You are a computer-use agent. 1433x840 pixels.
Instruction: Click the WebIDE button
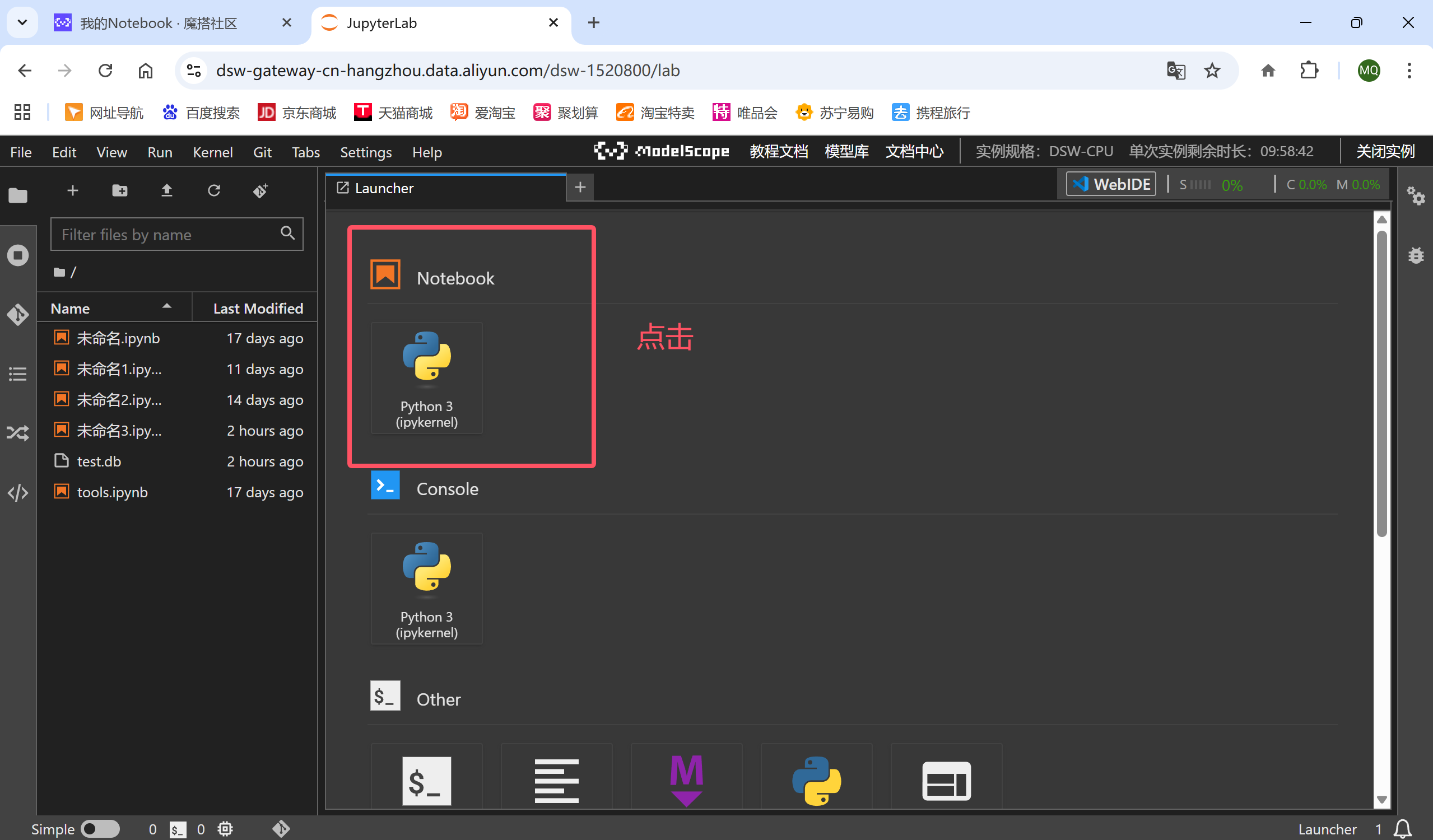coord(1110,184)
